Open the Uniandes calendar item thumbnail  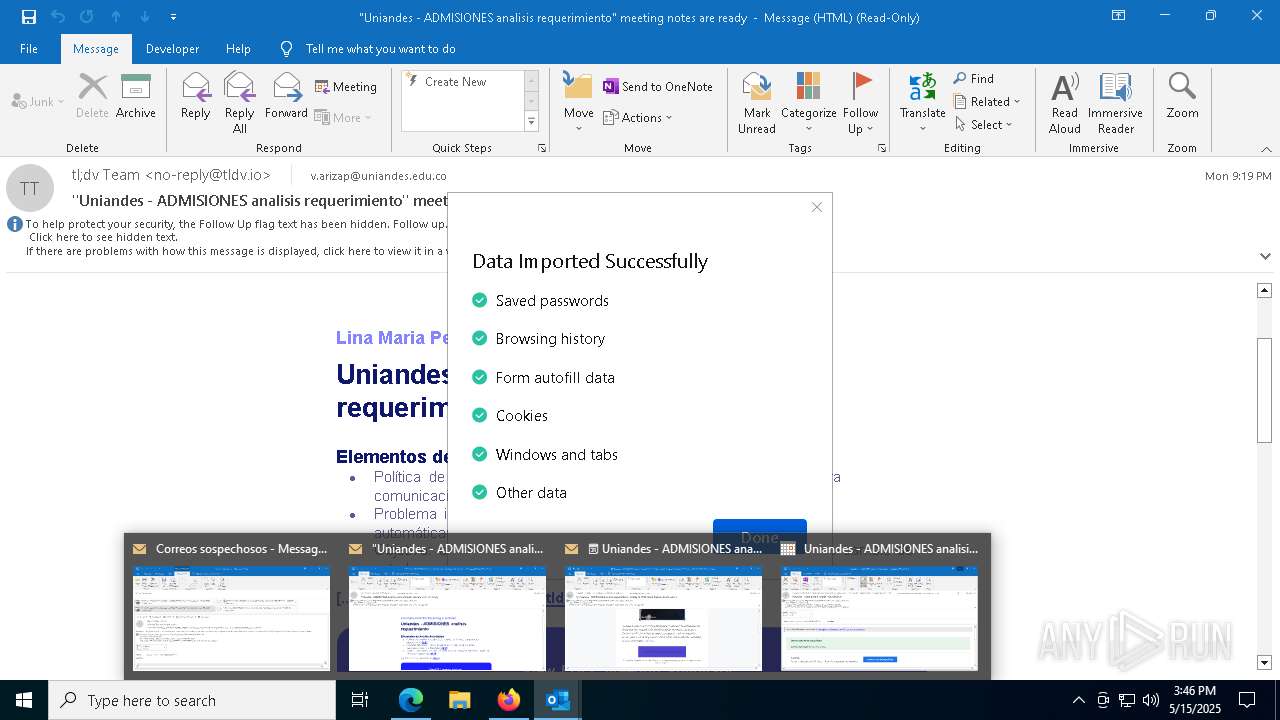point(879,607)
